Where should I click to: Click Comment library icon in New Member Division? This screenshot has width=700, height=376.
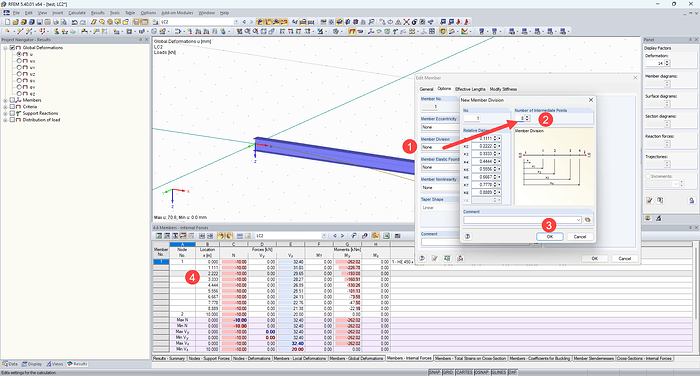588,220
